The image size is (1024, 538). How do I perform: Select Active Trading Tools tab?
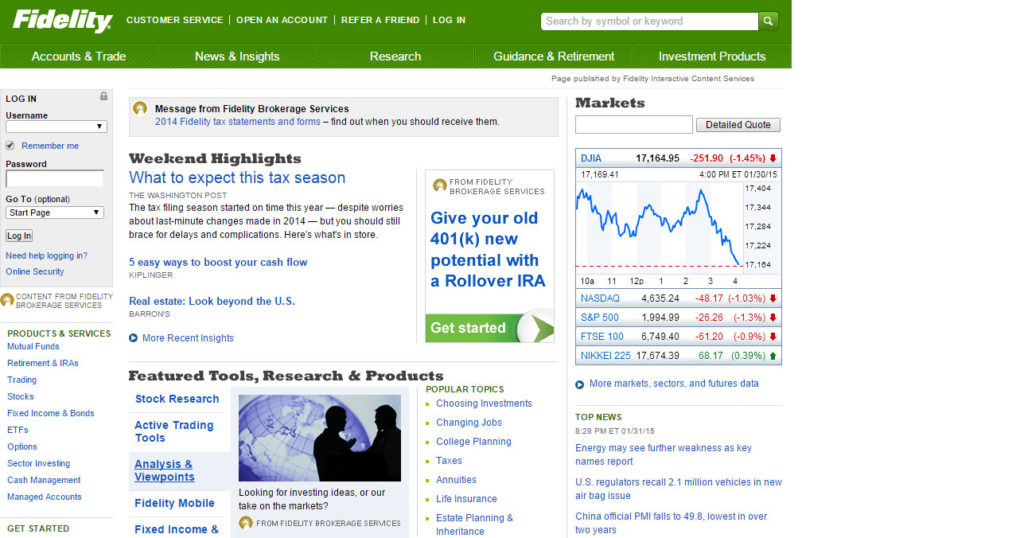click(x=174, y=432)
